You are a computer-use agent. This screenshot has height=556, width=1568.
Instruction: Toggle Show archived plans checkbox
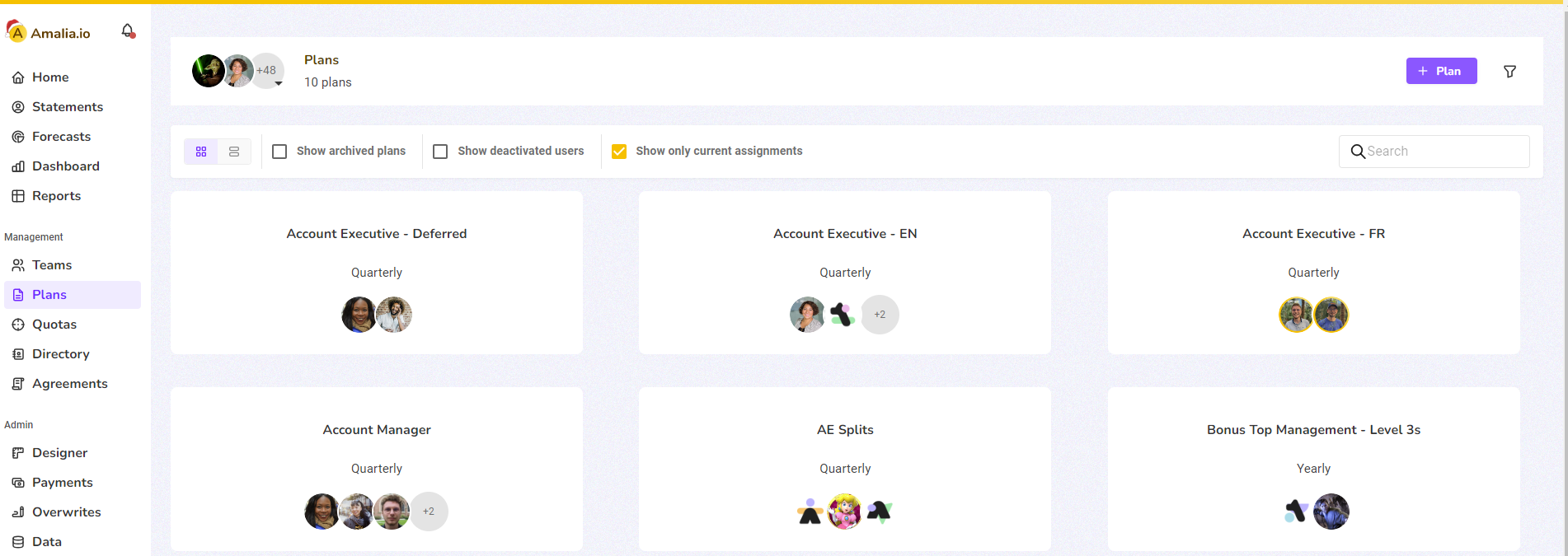[279, 152]
